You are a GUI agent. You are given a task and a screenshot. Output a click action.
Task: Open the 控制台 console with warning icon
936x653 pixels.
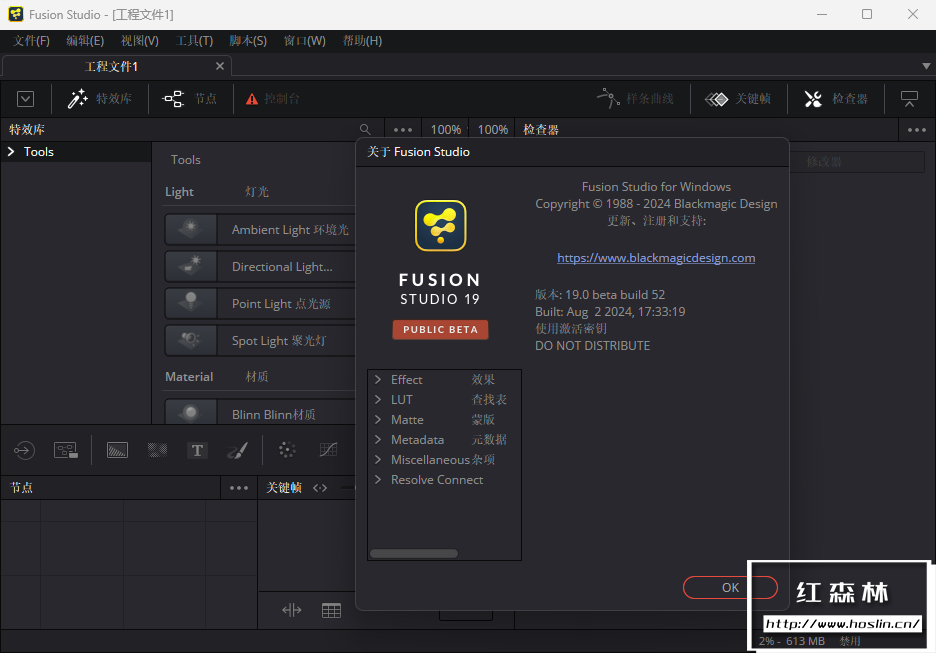pyautogui.click(x=272, y=98)
